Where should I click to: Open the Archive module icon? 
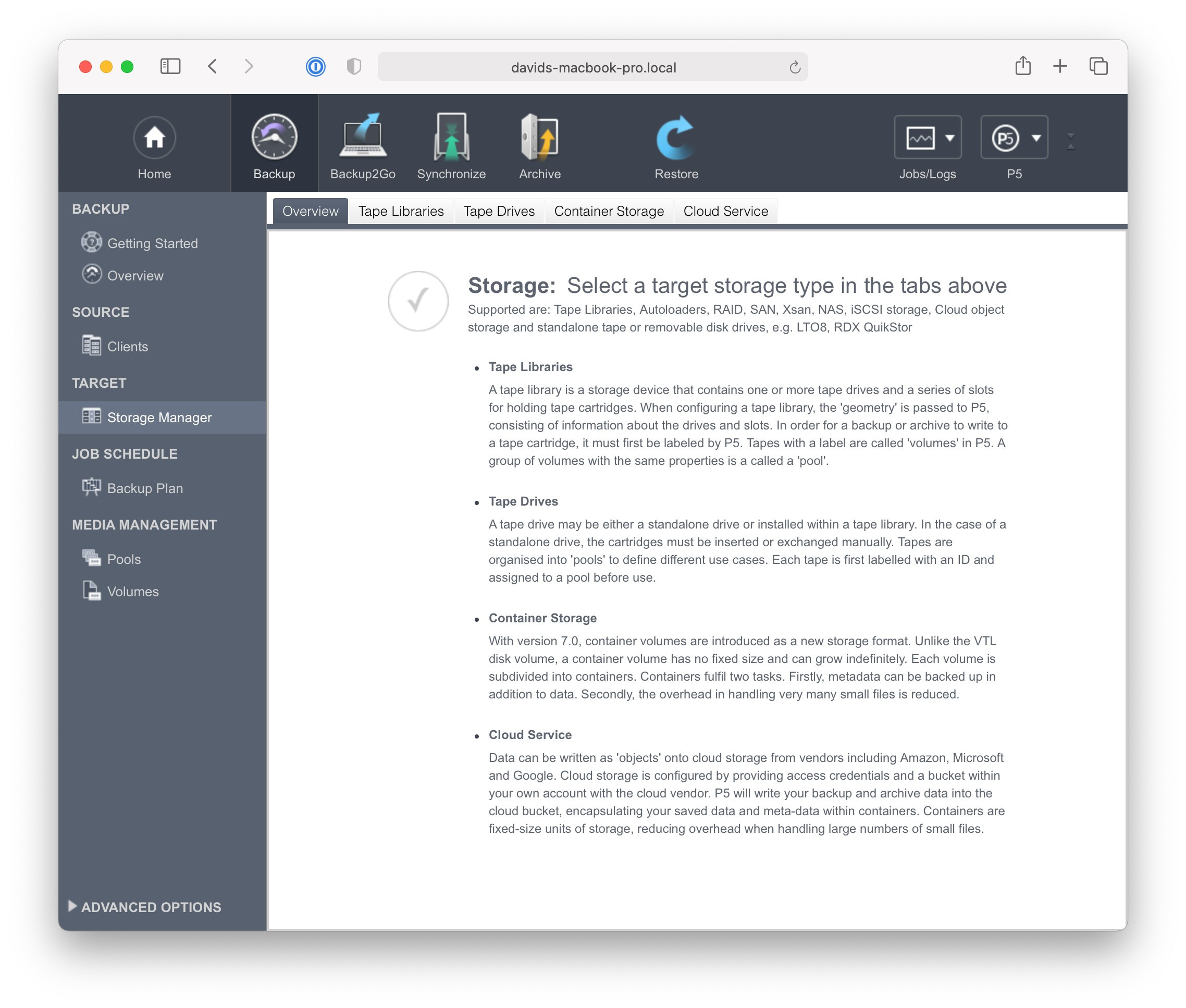tap(539, 138)
